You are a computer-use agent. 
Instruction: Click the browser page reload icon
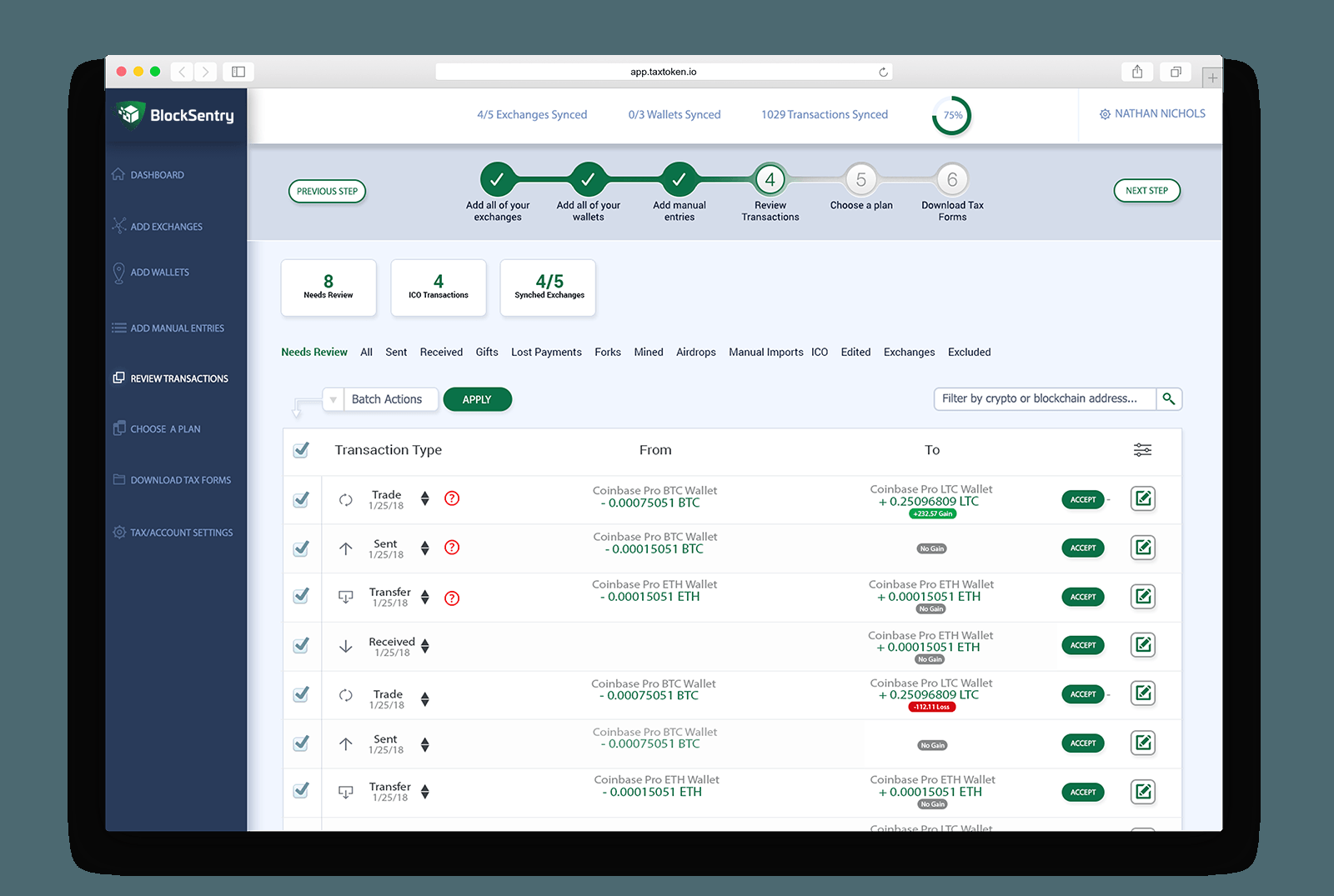[x=883, y=73]
